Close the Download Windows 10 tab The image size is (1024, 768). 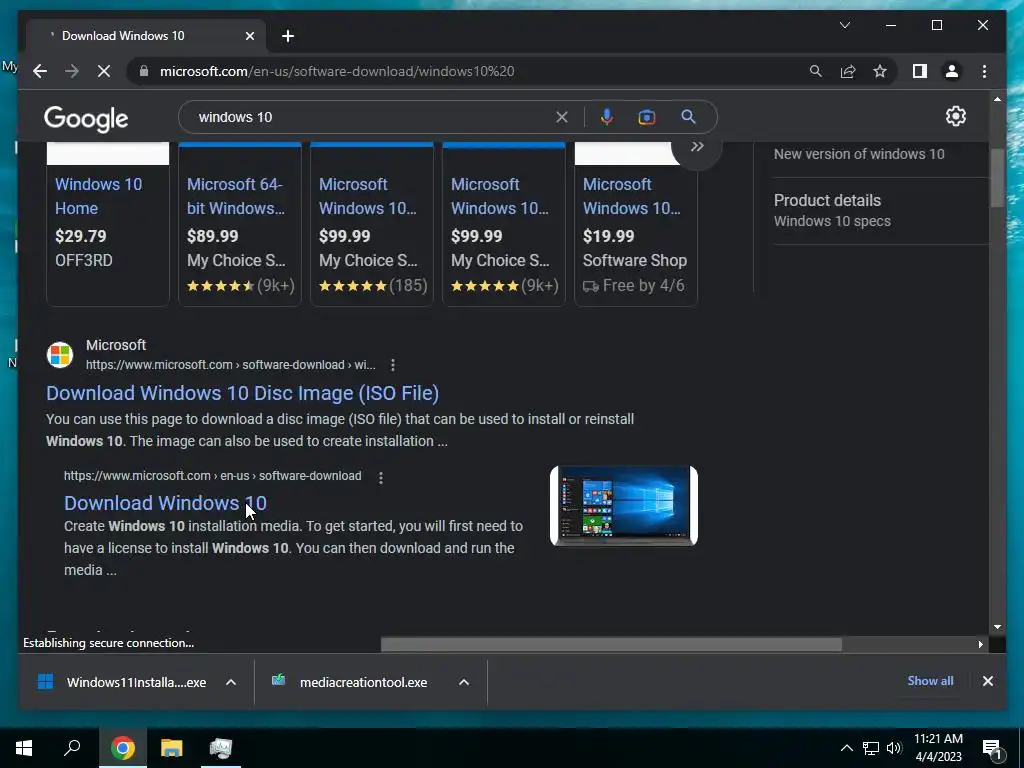tap(249, 36)
